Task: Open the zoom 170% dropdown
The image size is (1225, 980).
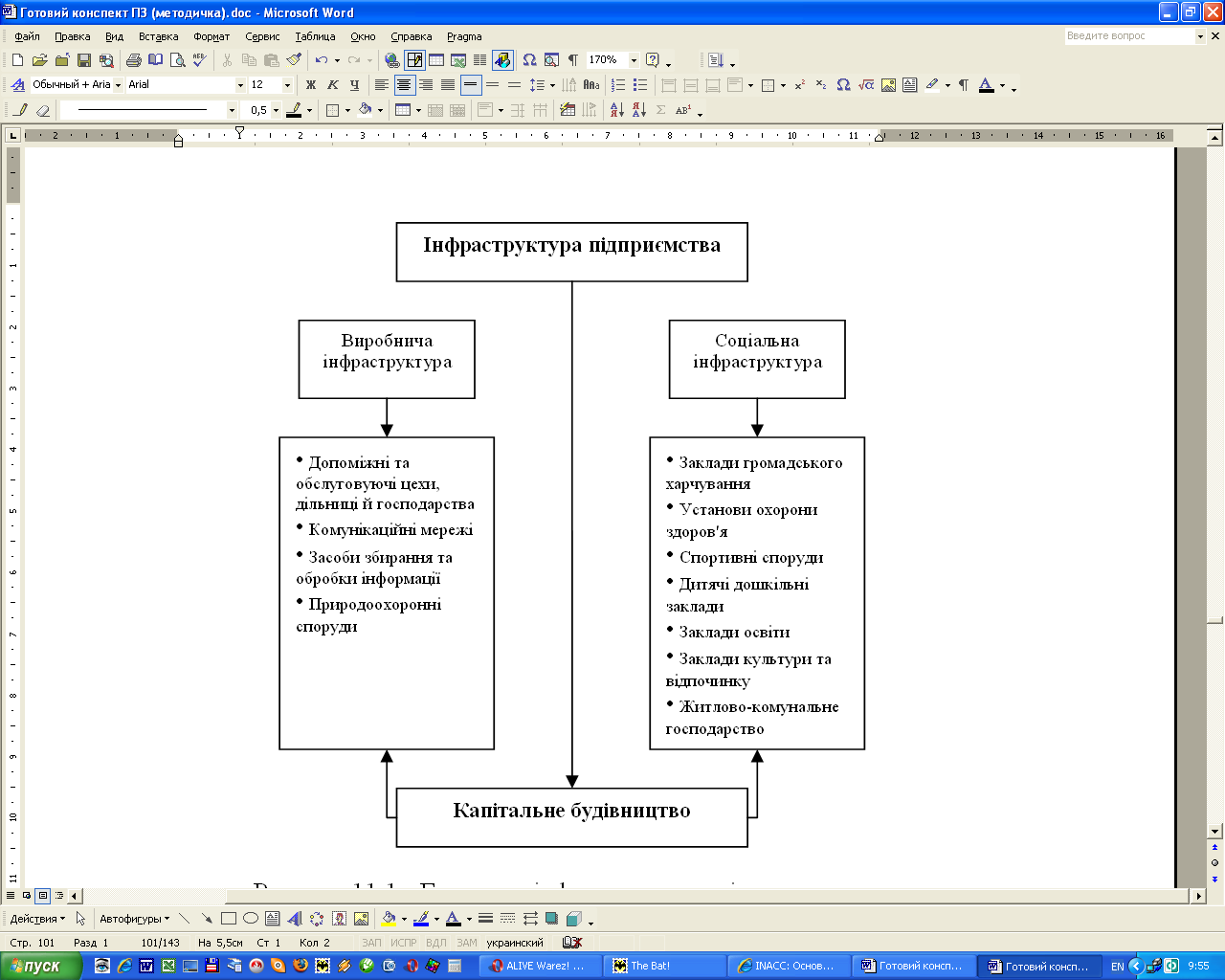Action: [634, 60]
